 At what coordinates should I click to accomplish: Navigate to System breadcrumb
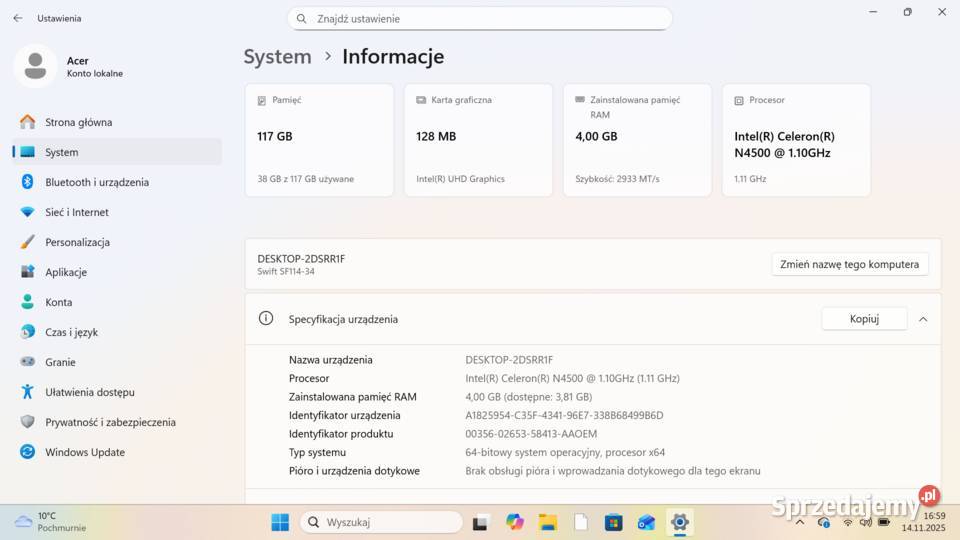pyautogui.click(x=277, y=57)
